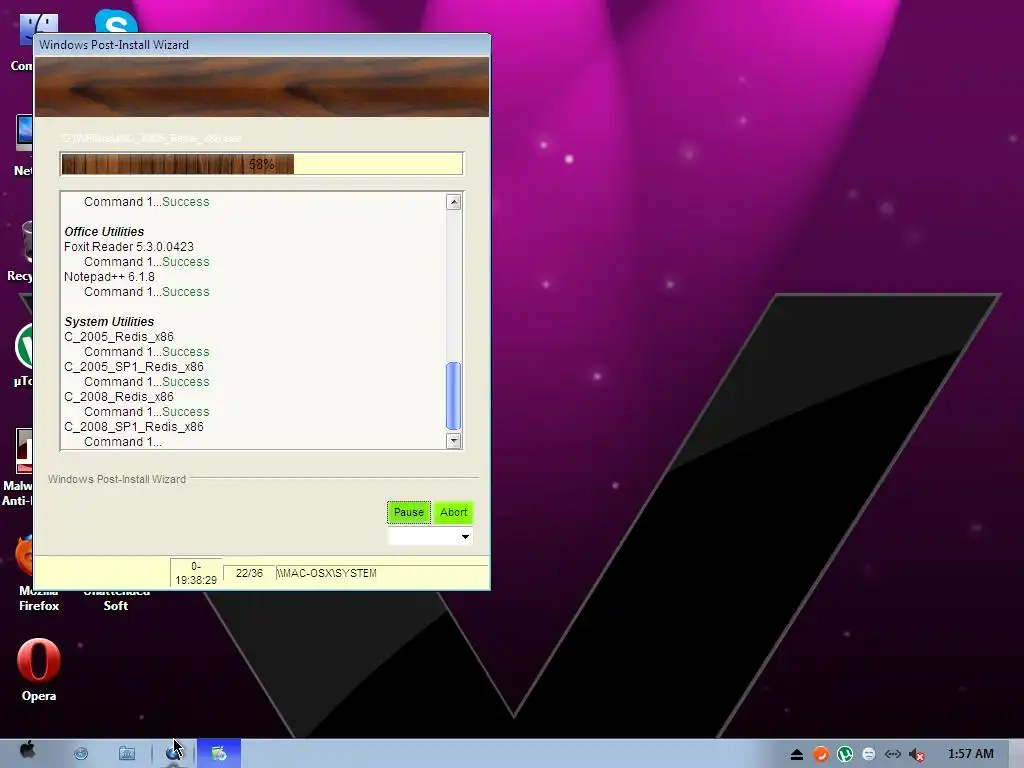Click the network connection tray icon

pos(893,754)
